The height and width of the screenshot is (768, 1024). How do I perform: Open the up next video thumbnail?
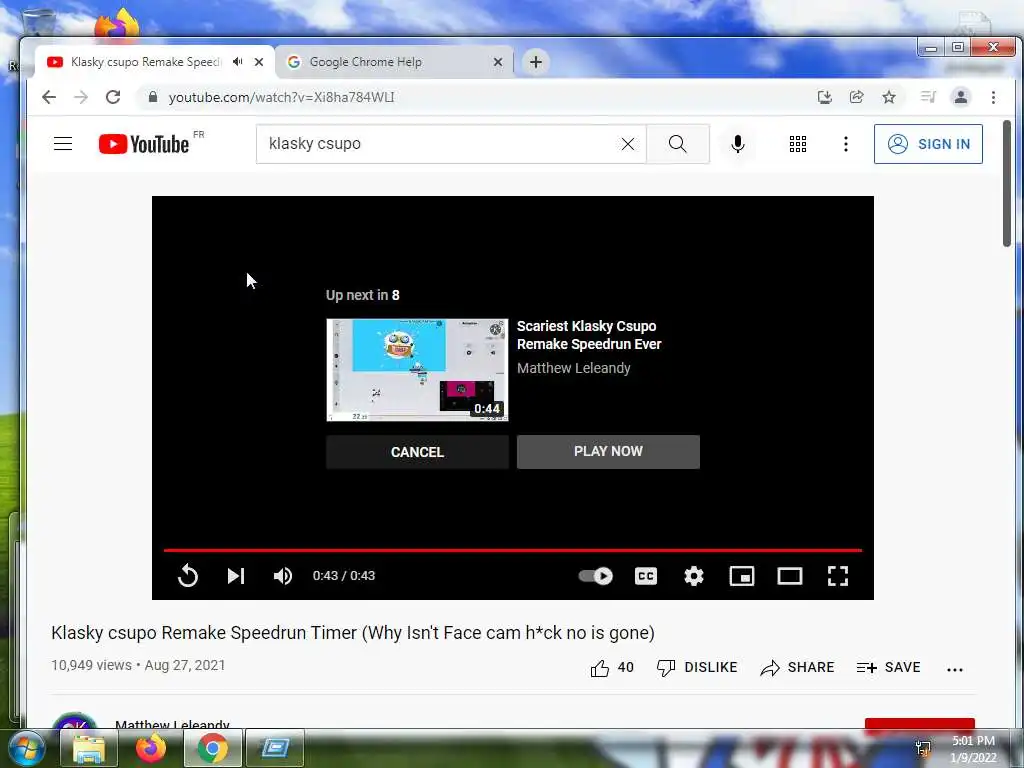pyautogui.click(x=417, y=370)
